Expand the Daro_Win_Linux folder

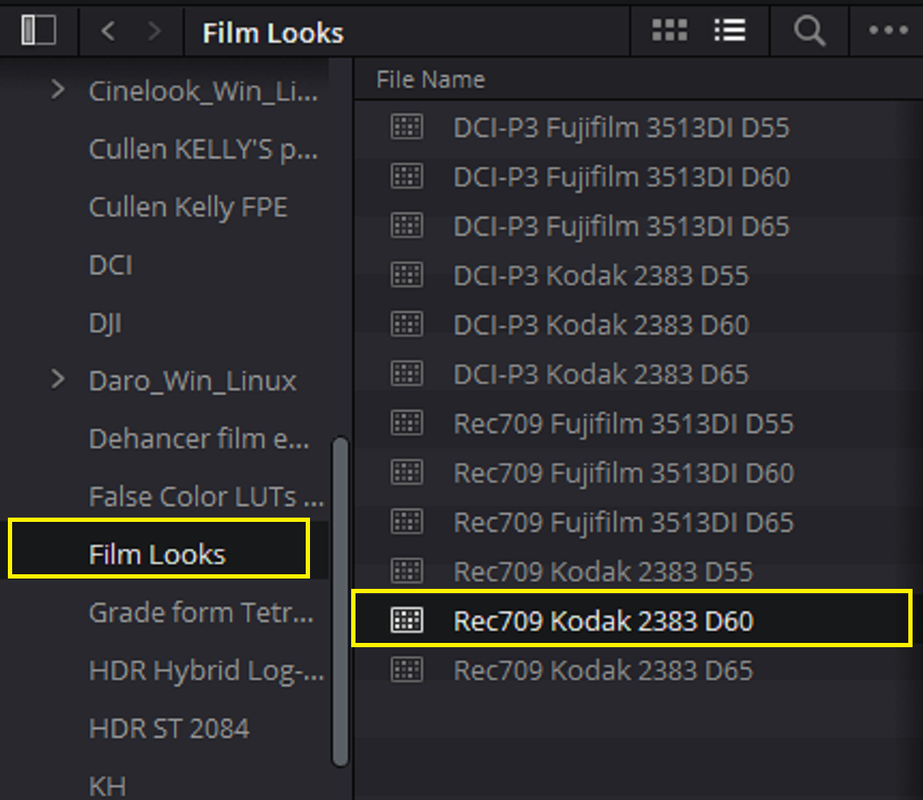58,380
